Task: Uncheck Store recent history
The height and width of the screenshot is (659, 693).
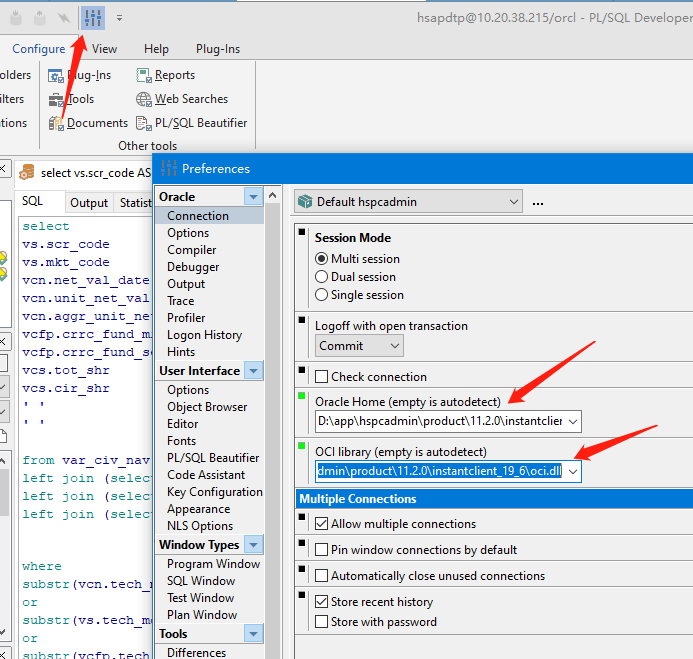Action: pyautogui.click(x=322, y=602)
